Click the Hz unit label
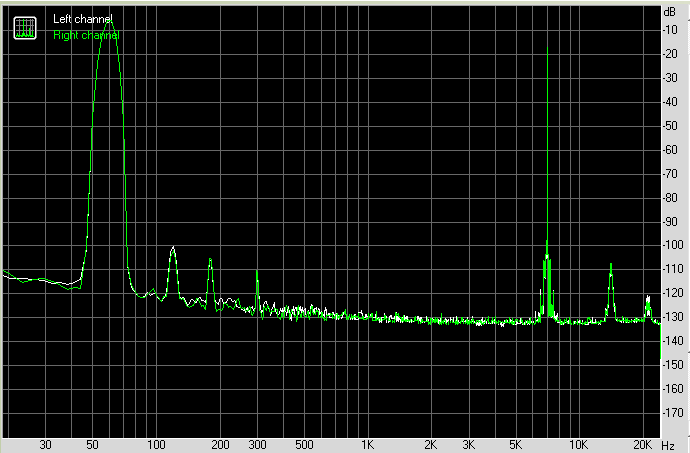 coord(669,443)
